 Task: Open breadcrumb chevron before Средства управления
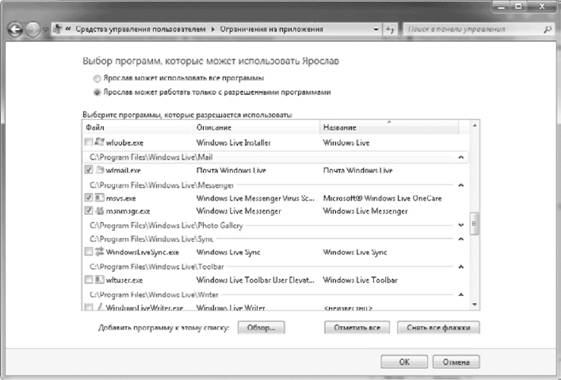coord(68,29)
